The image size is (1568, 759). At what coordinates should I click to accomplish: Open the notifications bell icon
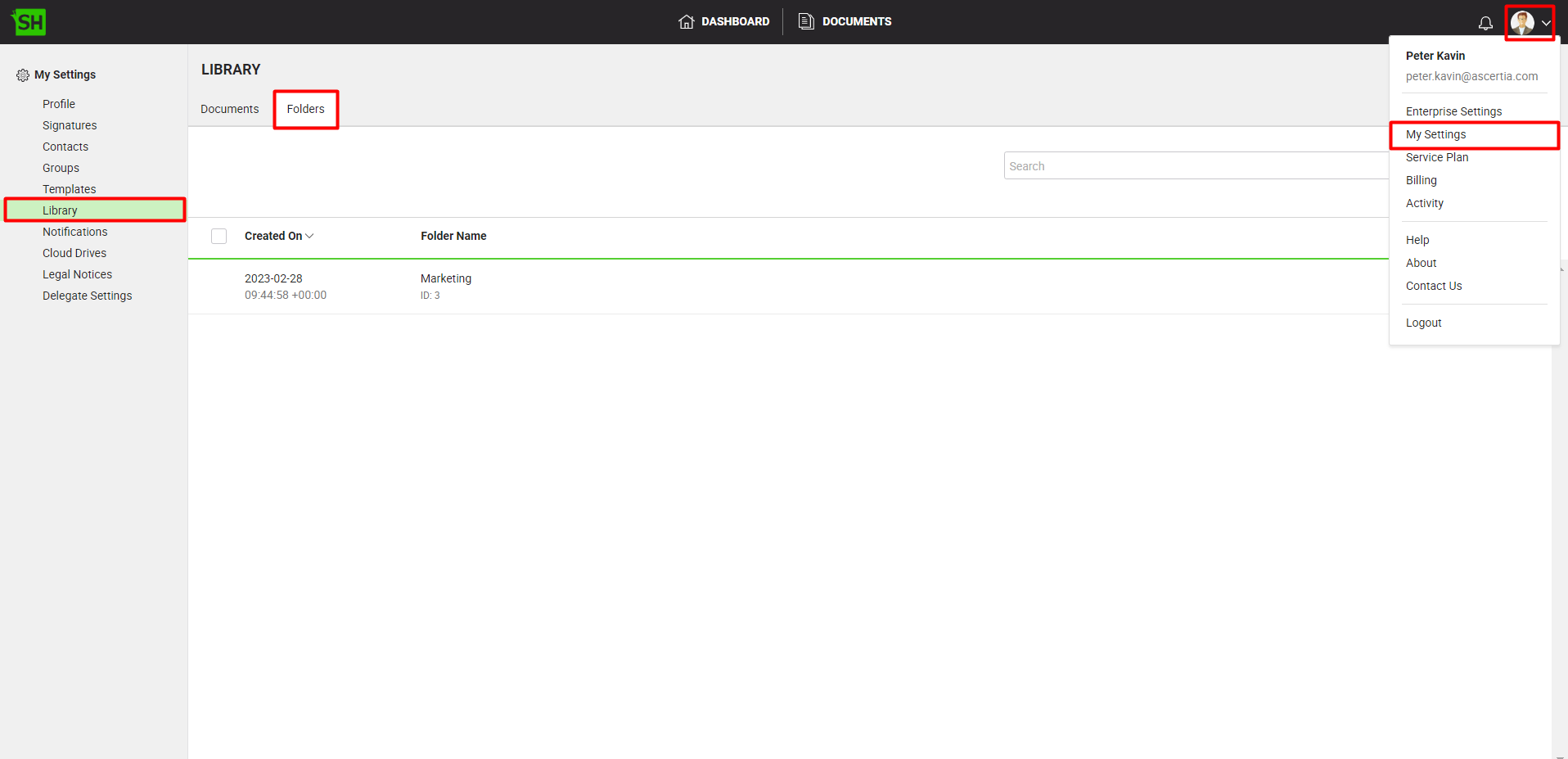[x=1485, y=23]
